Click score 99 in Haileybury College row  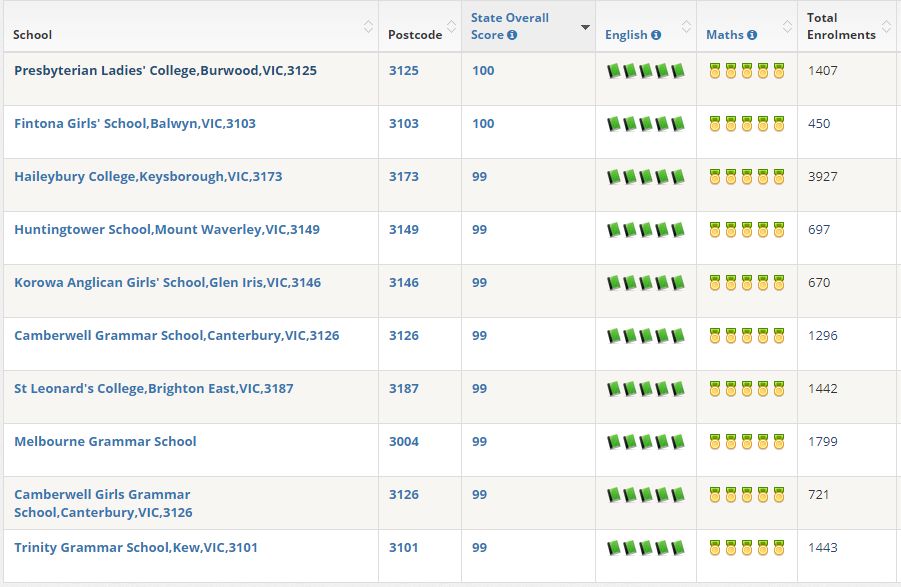479,176
